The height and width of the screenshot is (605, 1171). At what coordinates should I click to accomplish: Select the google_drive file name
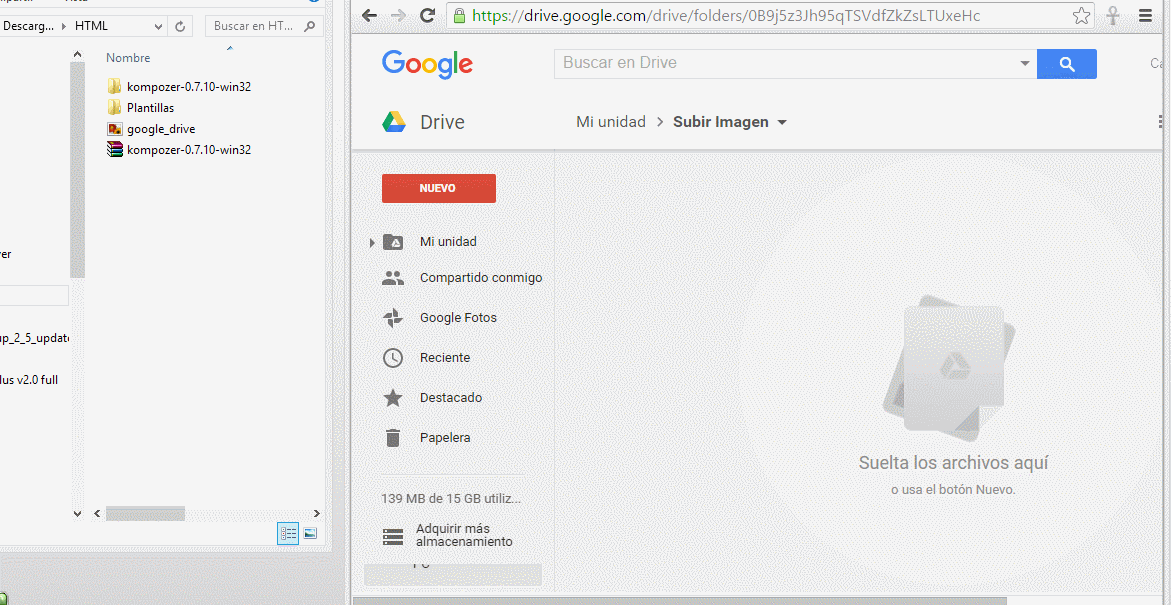coord(161,128)
